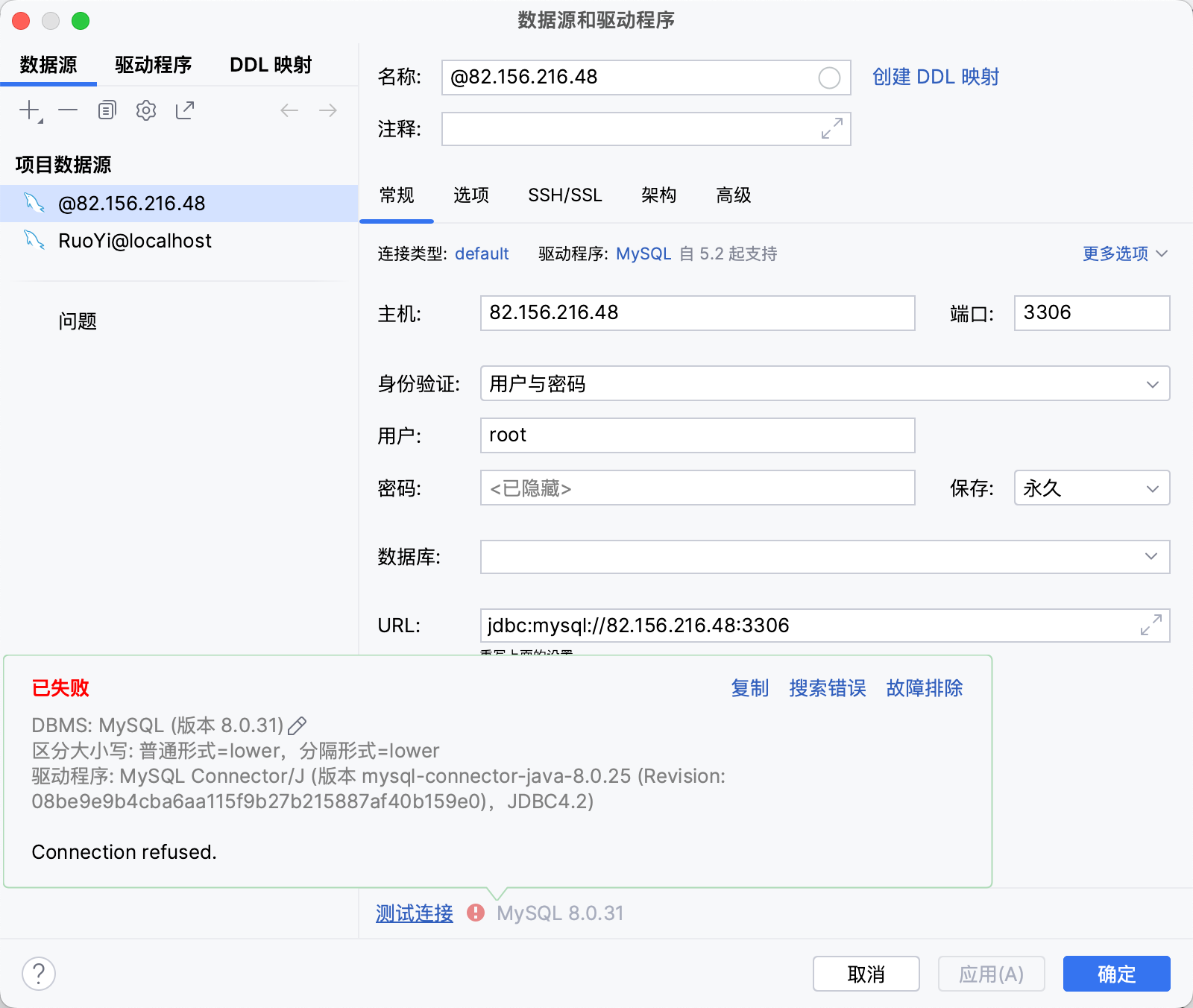Click the 取消 button

(866, 974)
